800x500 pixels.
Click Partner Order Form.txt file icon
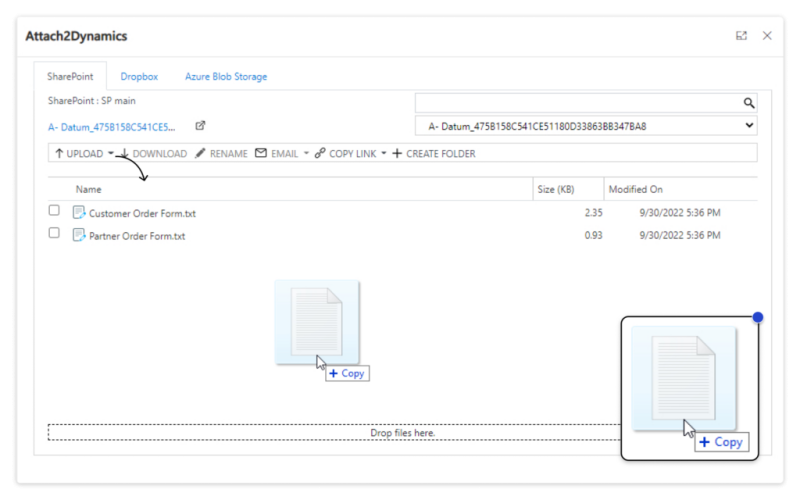point(79,235)
